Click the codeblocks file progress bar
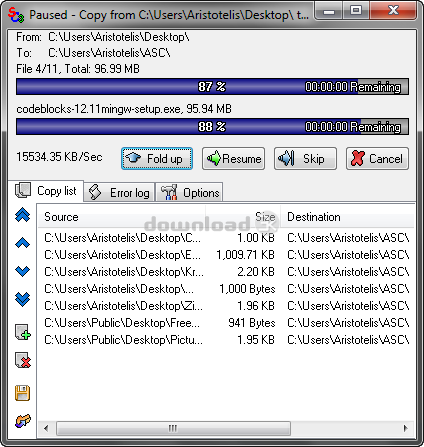This screenshot has width=424, height=447. pyautogui.click(x=212, y=127)
